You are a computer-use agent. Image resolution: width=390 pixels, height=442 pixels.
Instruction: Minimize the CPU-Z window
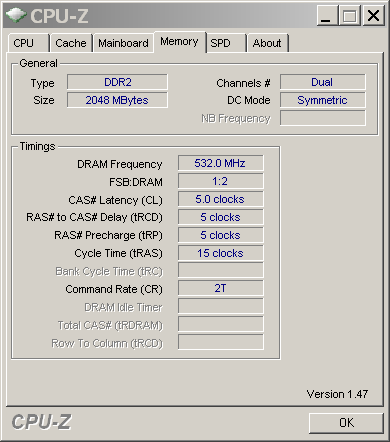pos(326,16)
